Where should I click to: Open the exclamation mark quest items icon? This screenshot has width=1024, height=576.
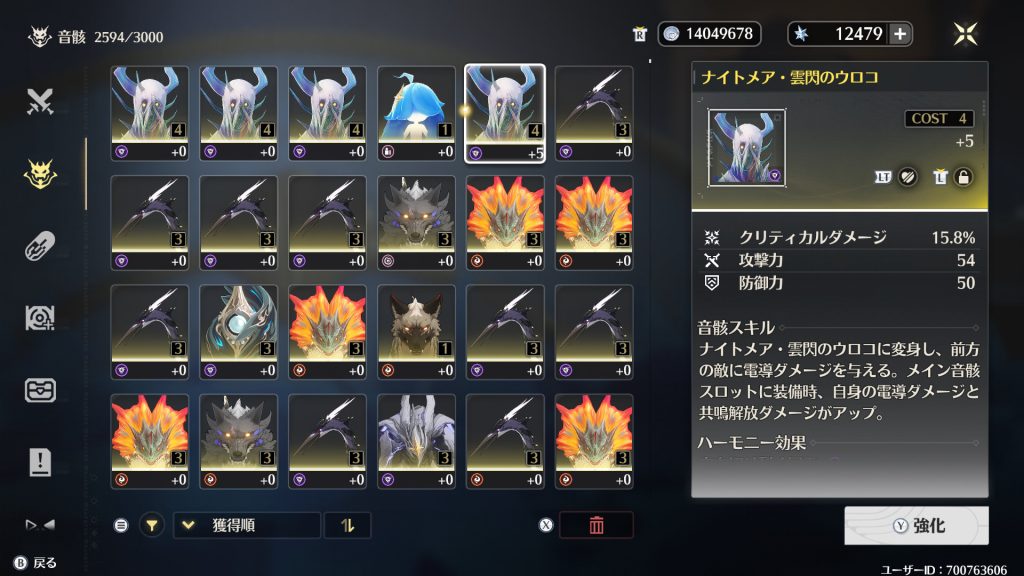[x=40, y=462]
